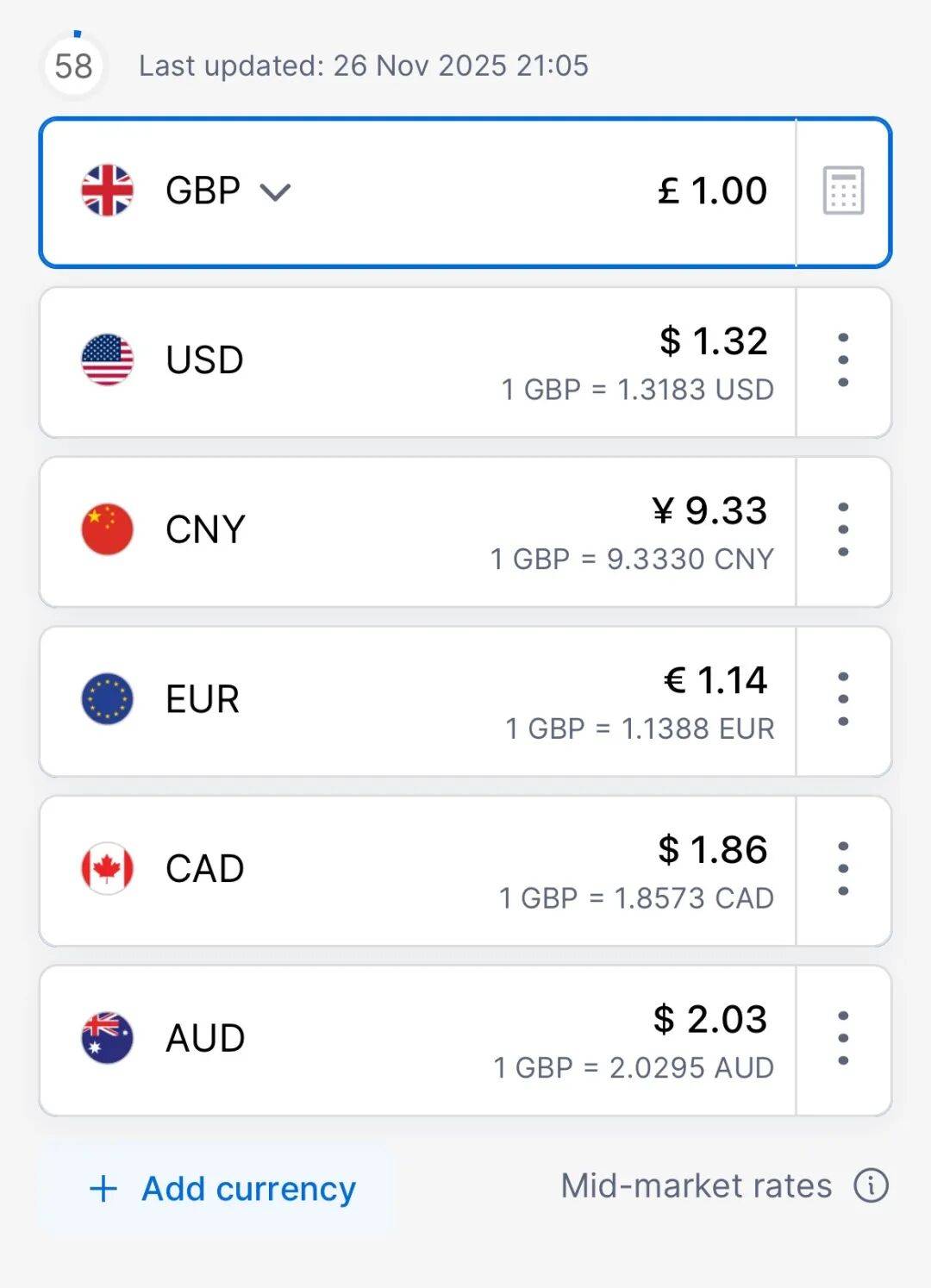Tap the Australian flag icon

point(107,1038)
